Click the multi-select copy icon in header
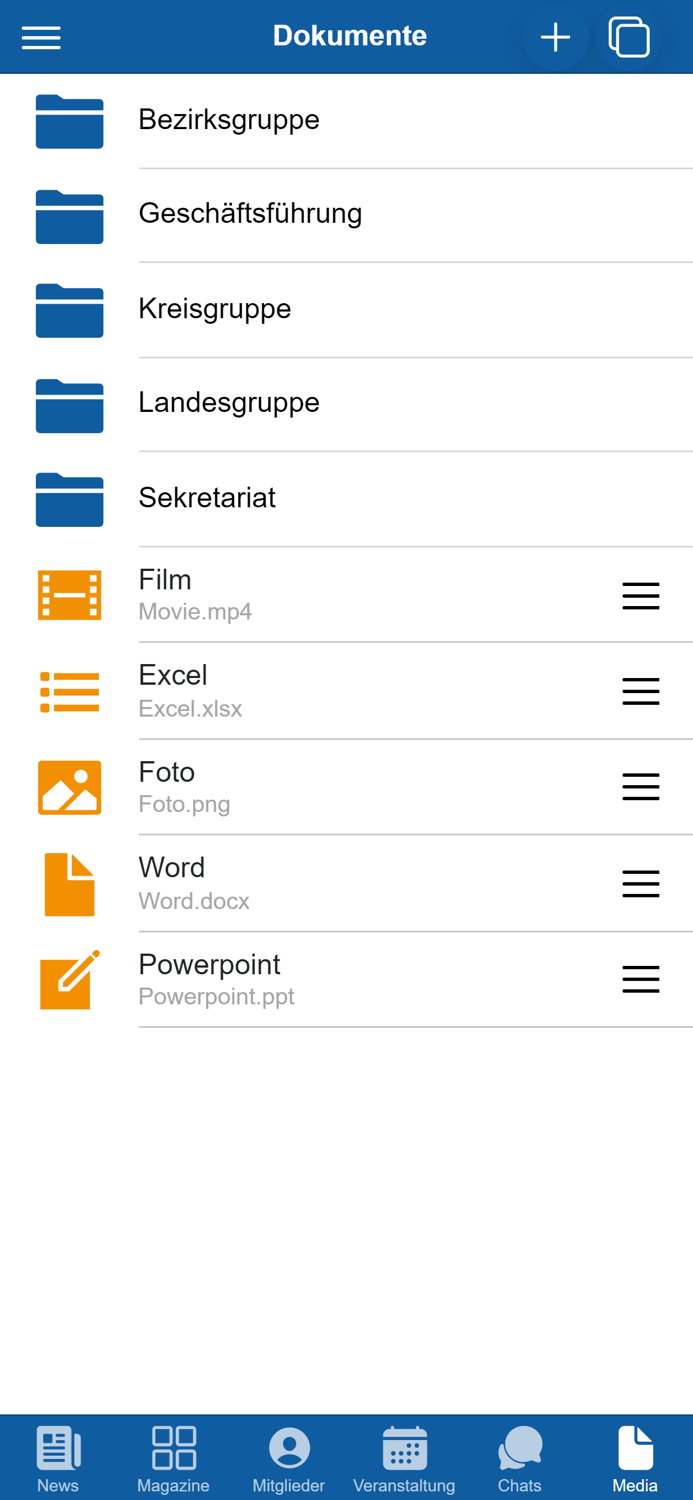Viewport: 693px width, 1500px height. 629,38
